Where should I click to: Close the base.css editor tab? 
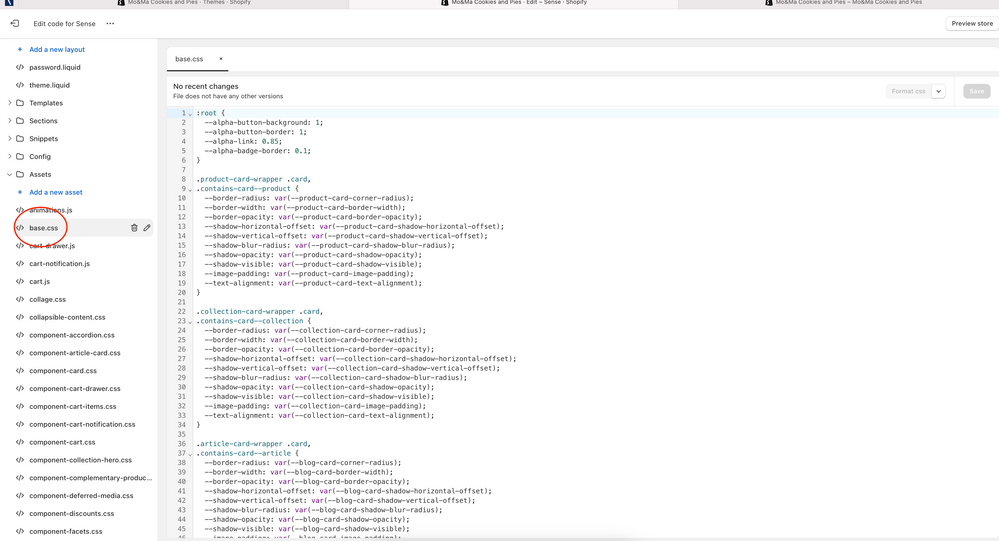point(221,59)
